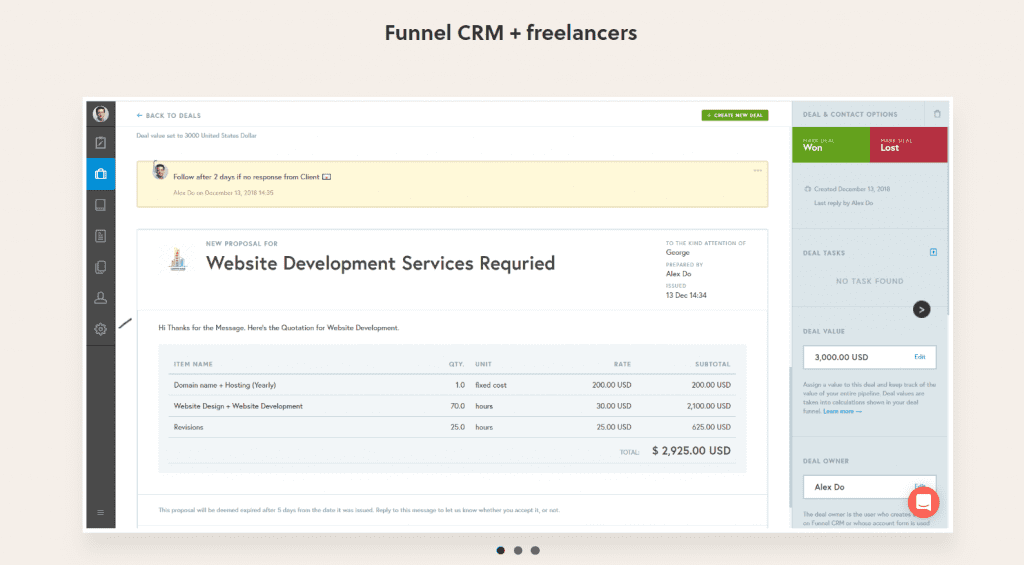Image resolution: width=1024 pixels, height=565 pixels.
Task: Expand the sidebar using hamburger menu icon
Action: click(101, 513)
